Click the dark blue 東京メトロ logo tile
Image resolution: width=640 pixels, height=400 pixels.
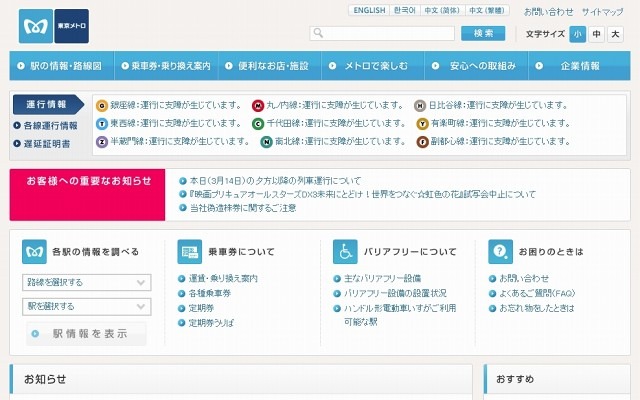click(x=71, y=26)
